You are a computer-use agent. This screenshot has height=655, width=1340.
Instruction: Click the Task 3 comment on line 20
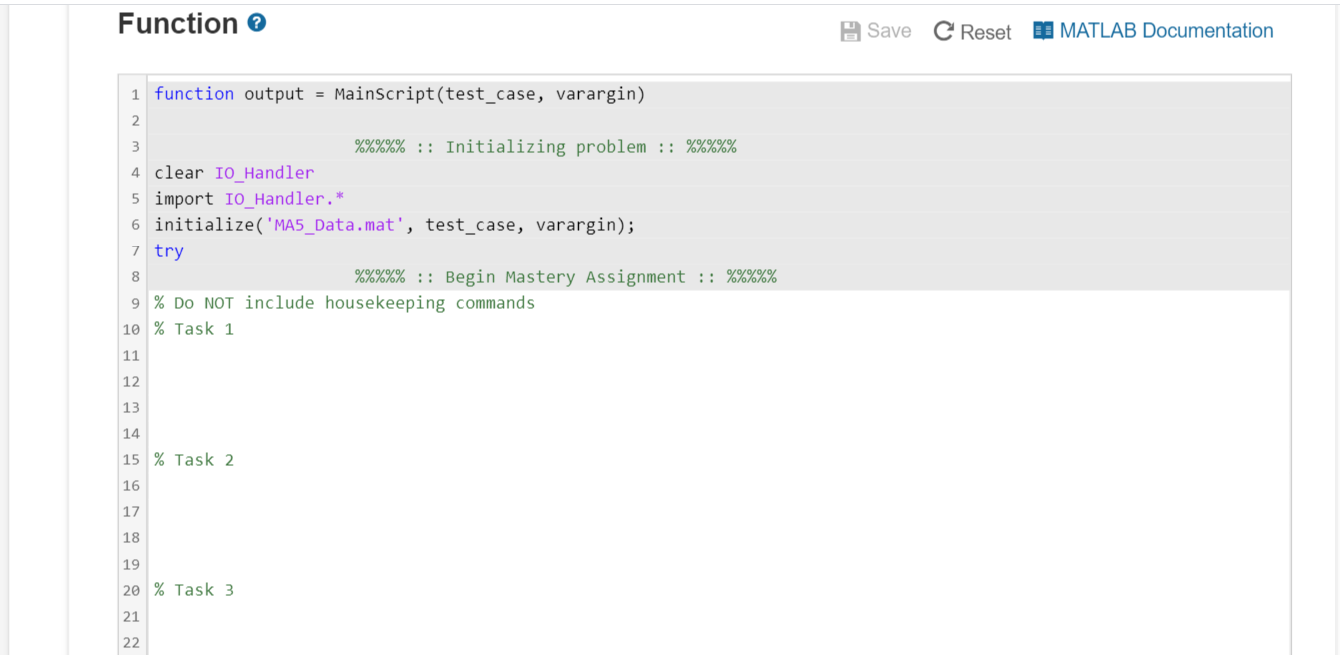coord(194,589)
